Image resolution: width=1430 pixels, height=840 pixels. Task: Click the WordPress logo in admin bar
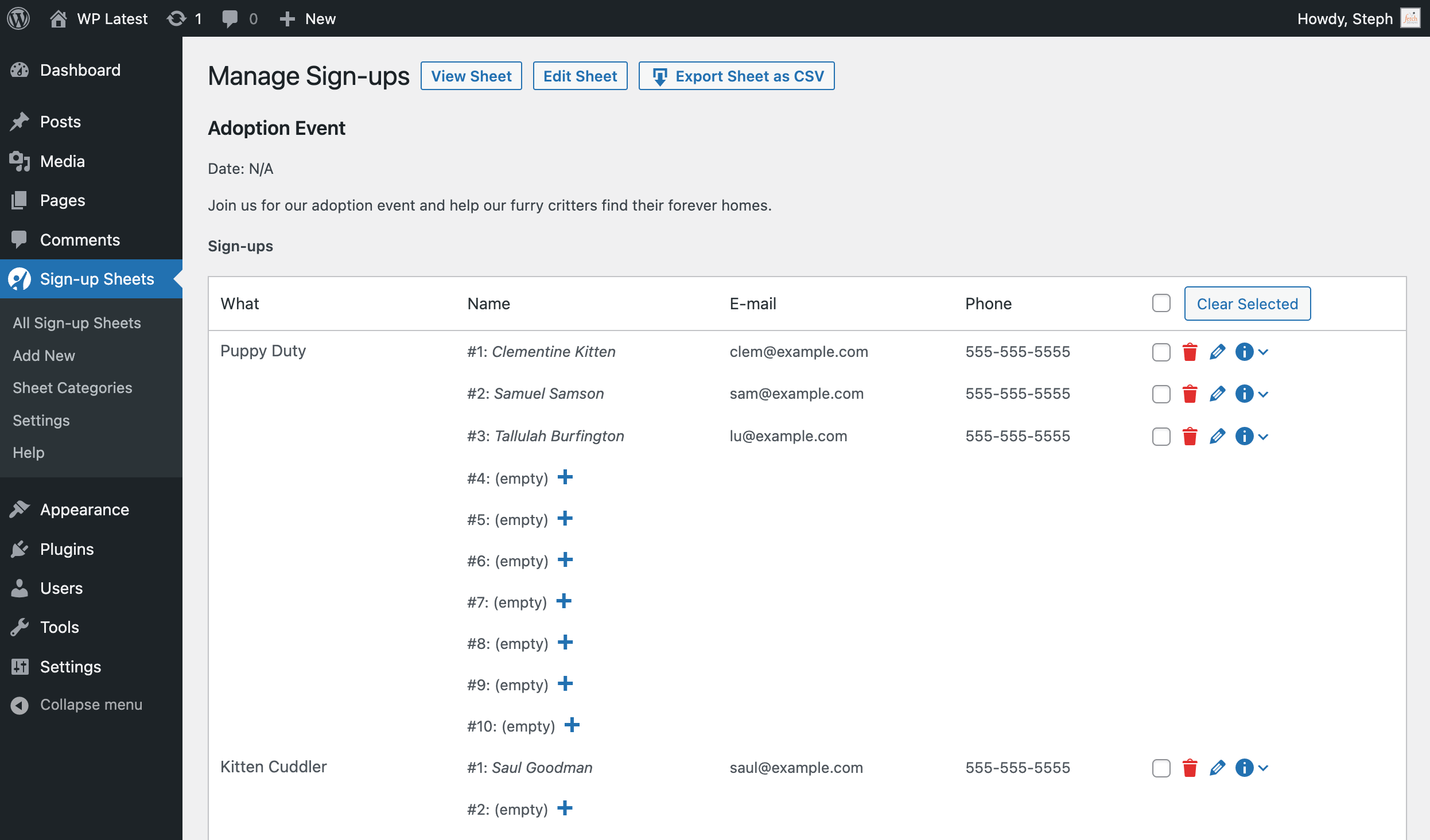pyautogui.click(x=18, y=18)
